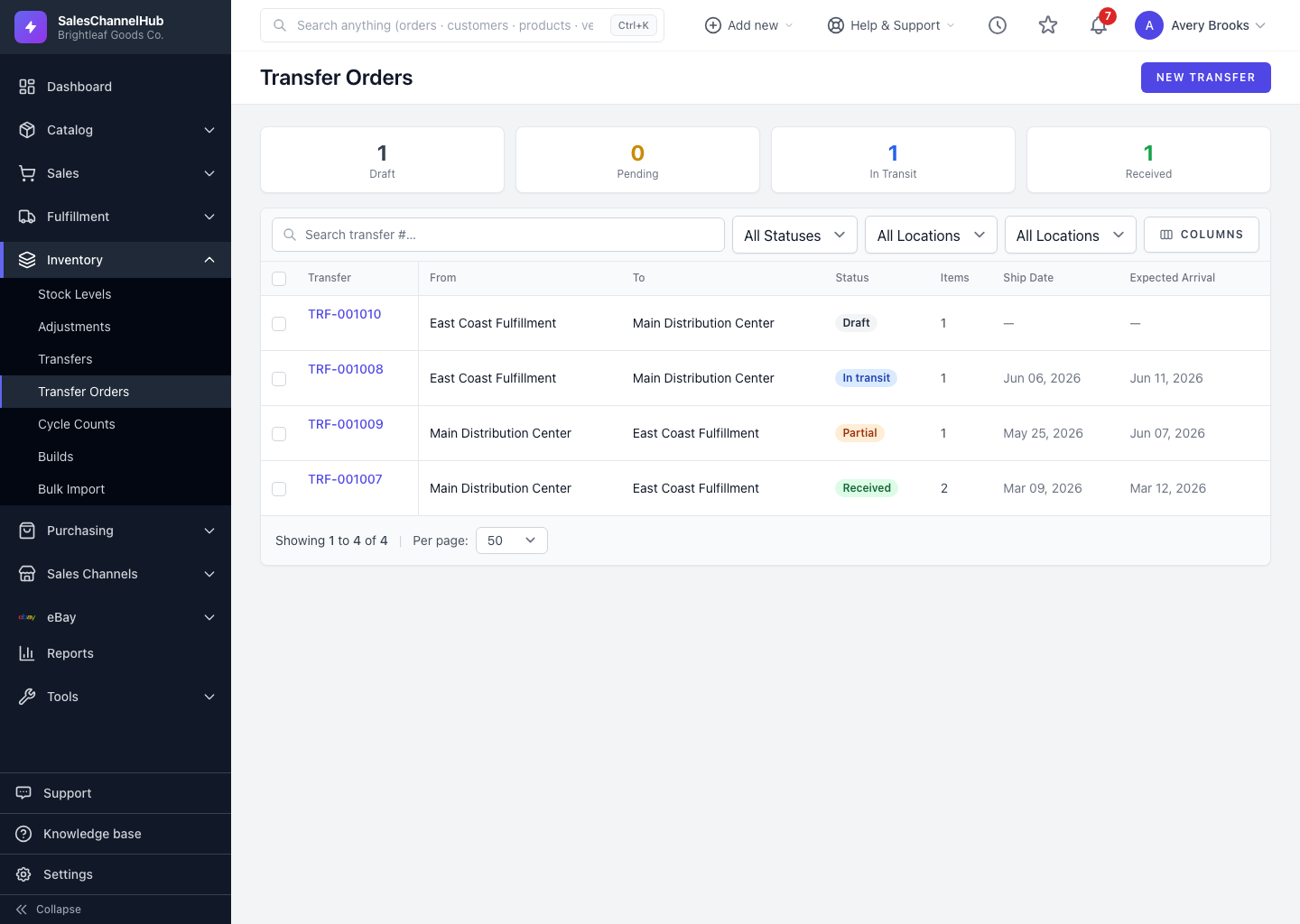The image size is (1300, 924).
Task: Click the Ship Date column header
Action: click(x=1028, y=278)
